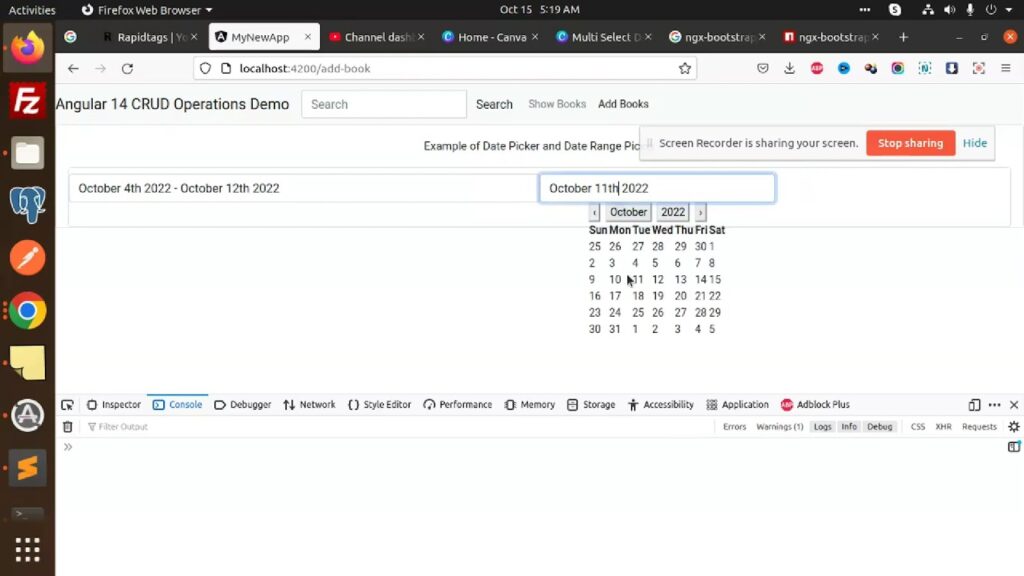Switch to Network devtools tab
Screen dimensions: 1024x576
310,405
